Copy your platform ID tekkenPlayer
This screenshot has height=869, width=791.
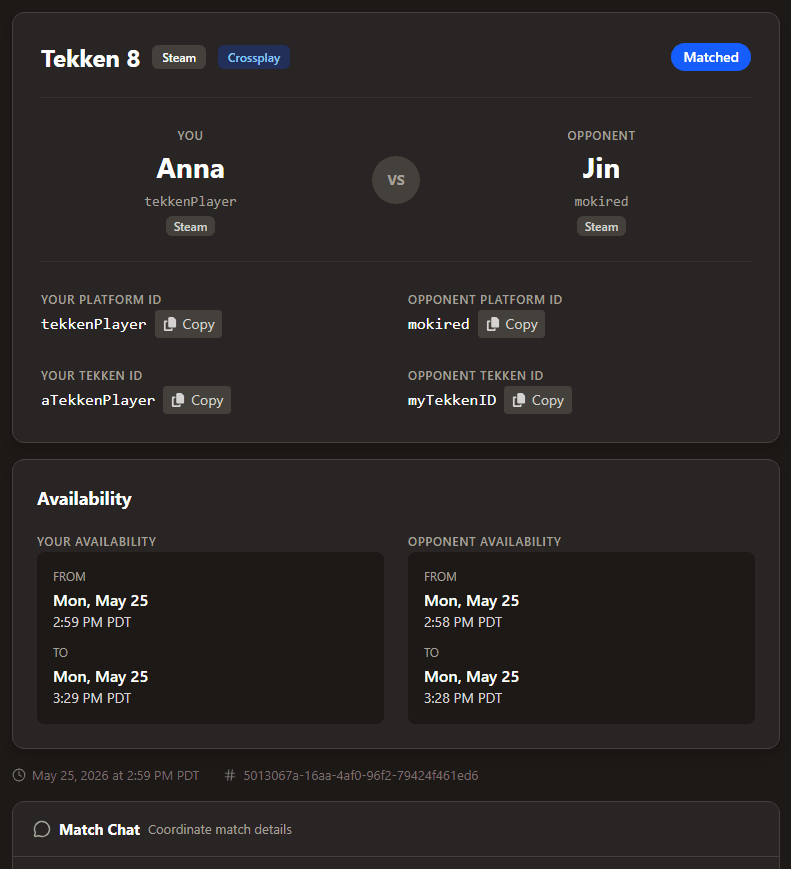(x=188, y=324)
